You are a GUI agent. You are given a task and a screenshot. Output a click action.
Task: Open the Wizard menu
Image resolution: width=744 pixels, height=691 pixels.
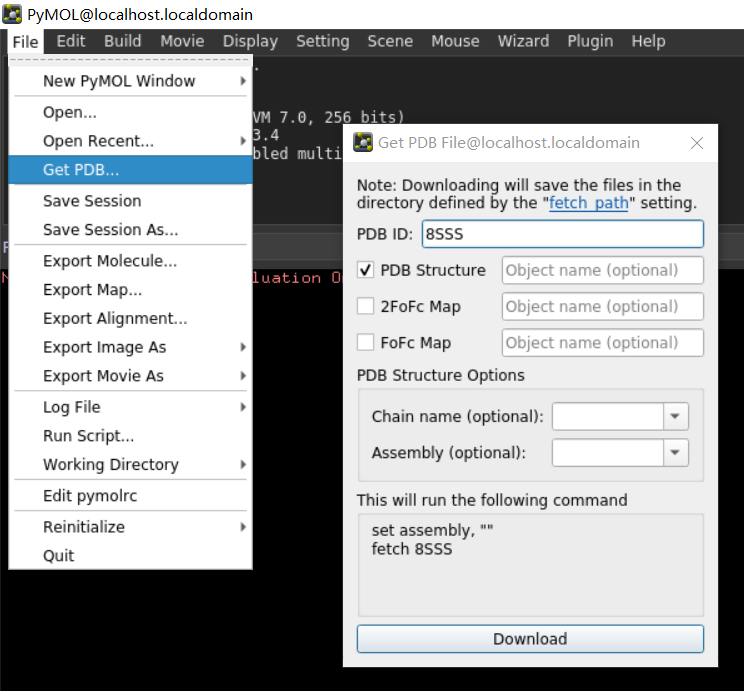point(523,41)
